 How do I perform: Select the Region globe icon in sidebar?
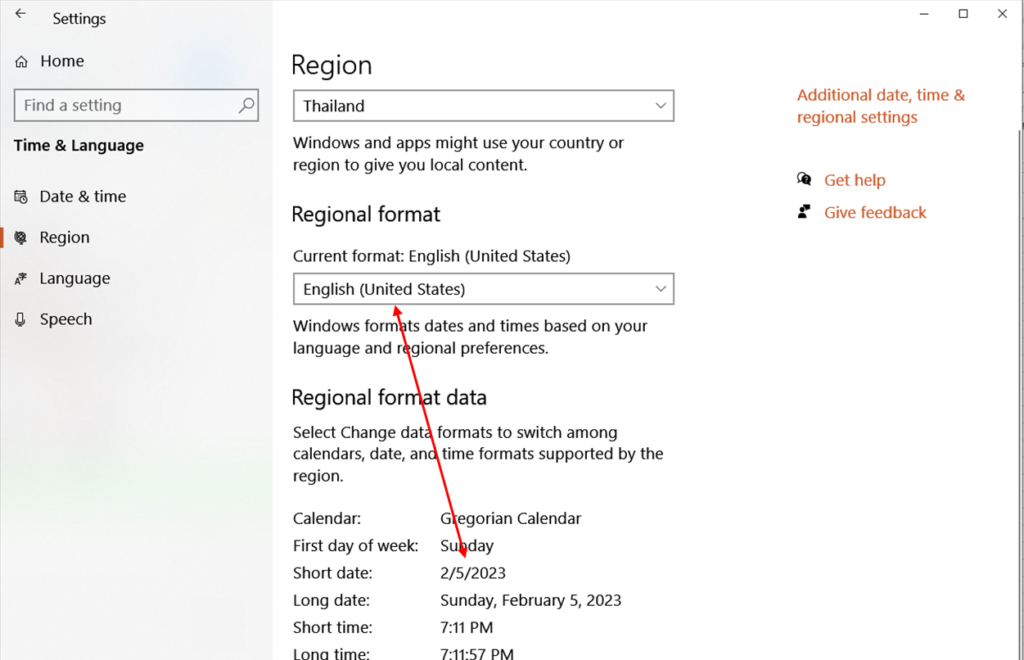click(x=21, y=238)
